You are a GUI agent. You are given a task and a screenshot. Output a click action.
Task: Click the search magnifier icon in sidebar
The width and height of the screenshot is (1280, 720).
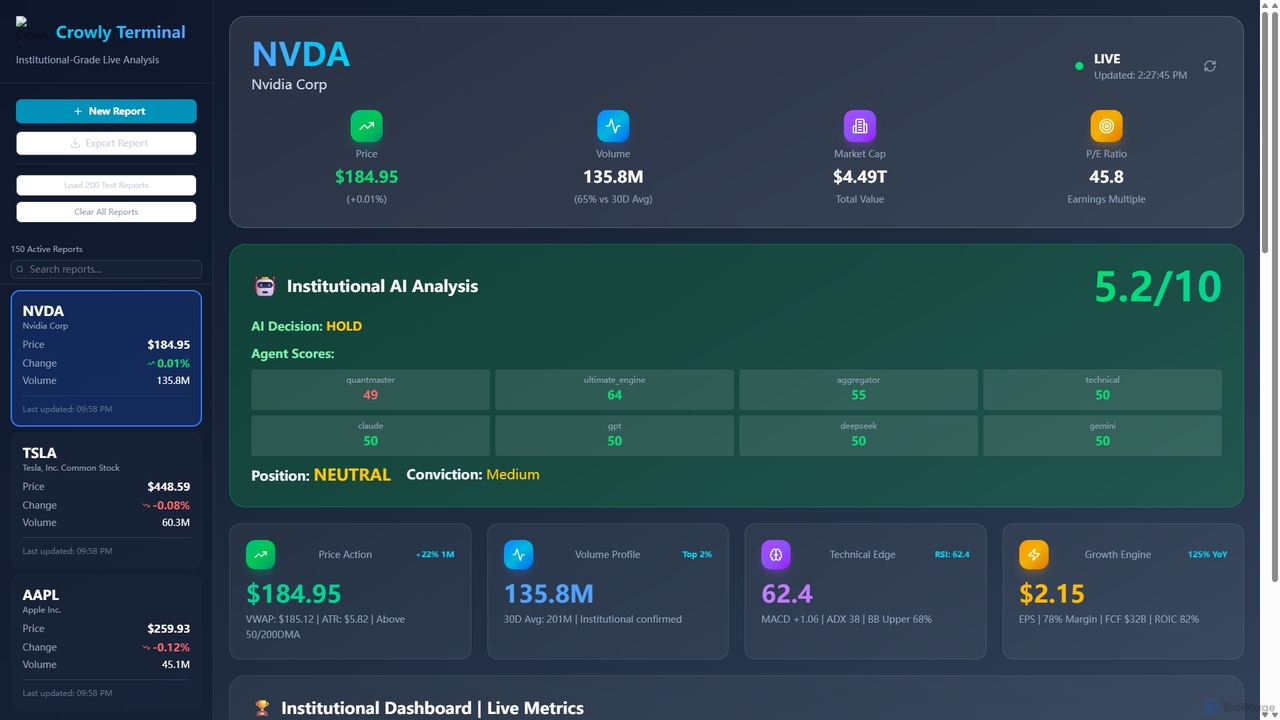coord(21,269)
